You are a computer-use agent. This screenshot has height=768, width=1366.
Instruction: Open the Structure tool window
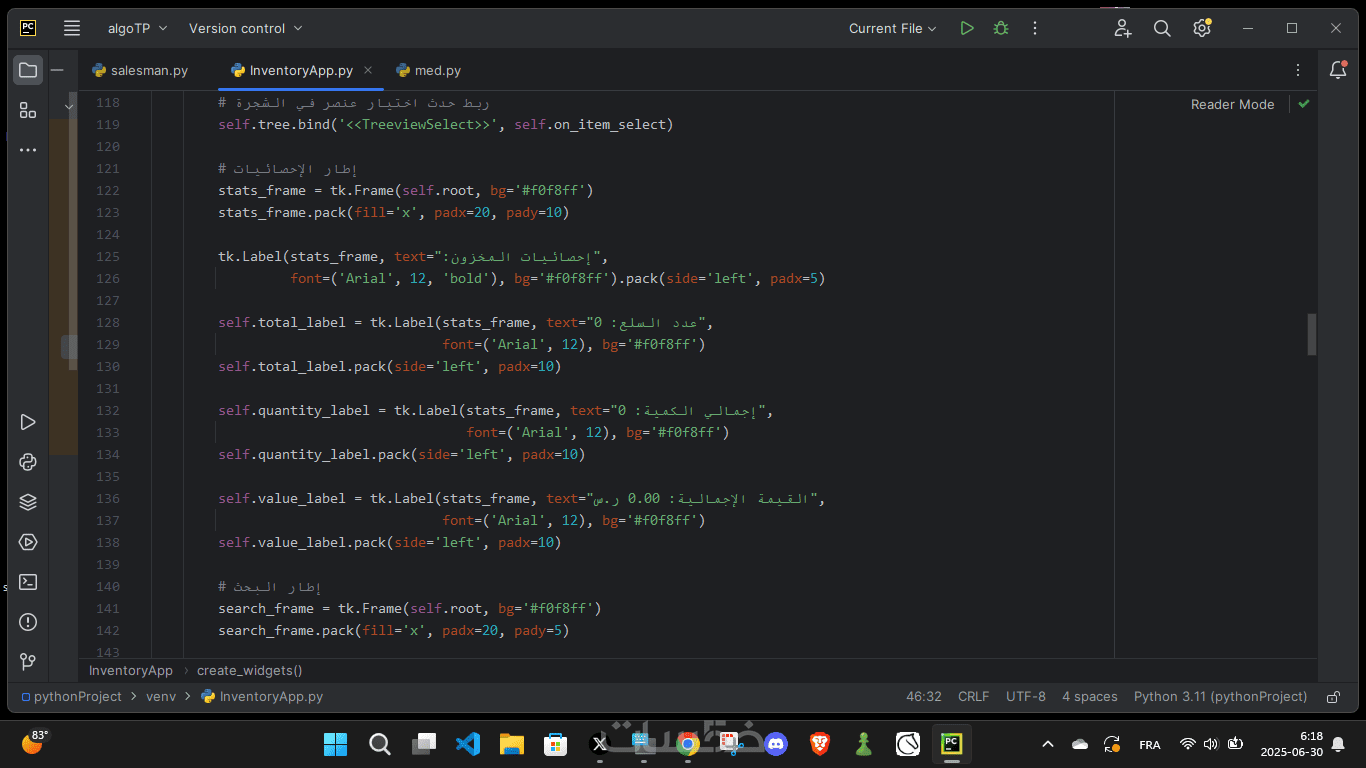(28, 110)
